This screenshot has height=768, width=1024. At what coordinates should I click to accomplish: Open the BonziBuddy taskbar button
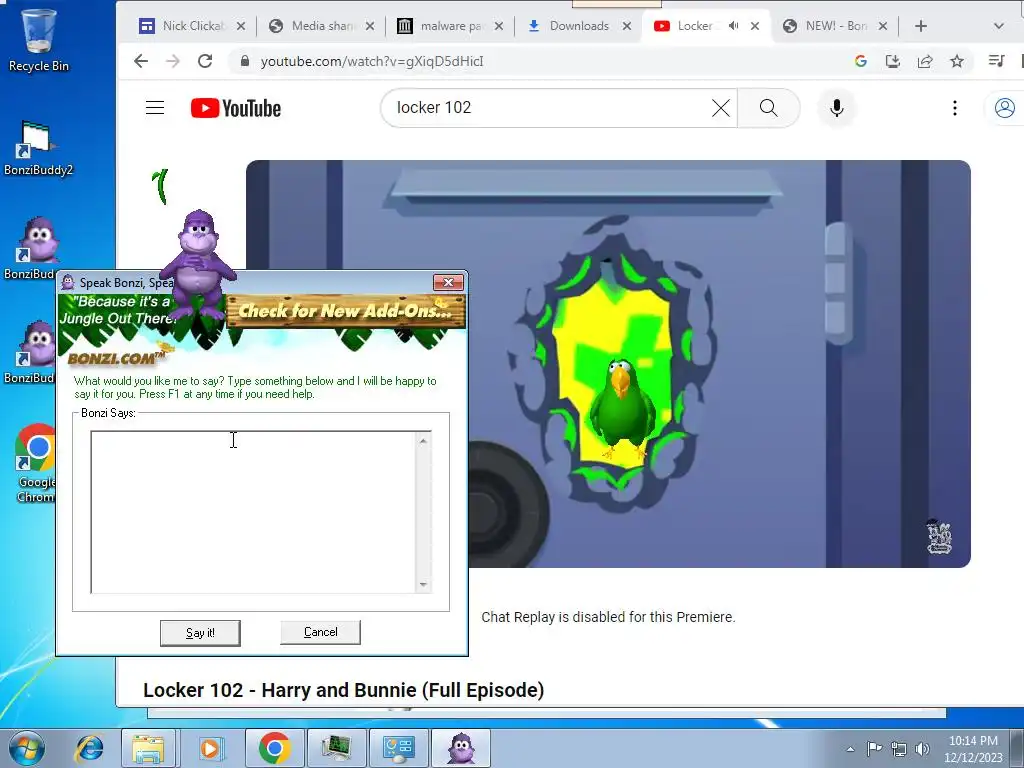tap(461, 748)
